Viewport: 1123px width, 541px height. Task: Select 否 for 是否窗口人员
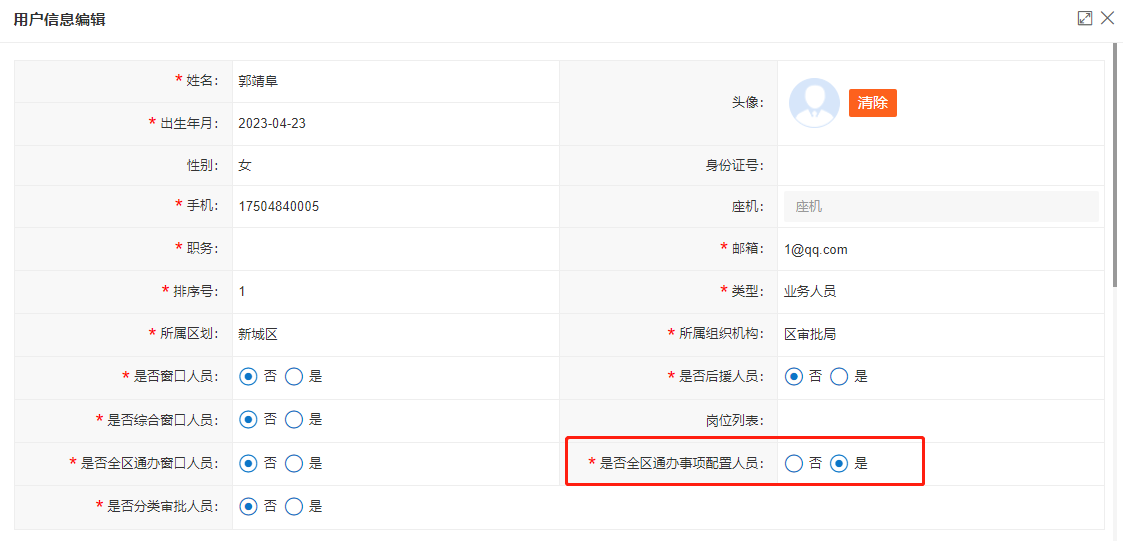(249, 377)
